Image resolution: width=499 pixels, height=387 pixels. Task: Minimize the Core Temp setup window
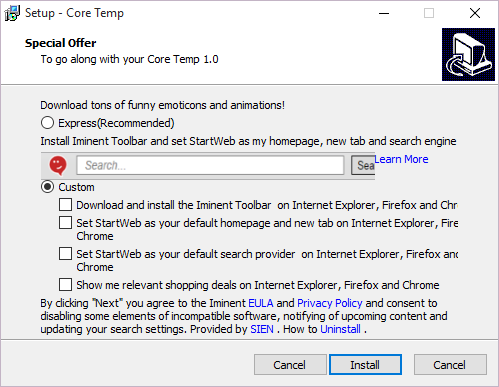pos(384,13)
